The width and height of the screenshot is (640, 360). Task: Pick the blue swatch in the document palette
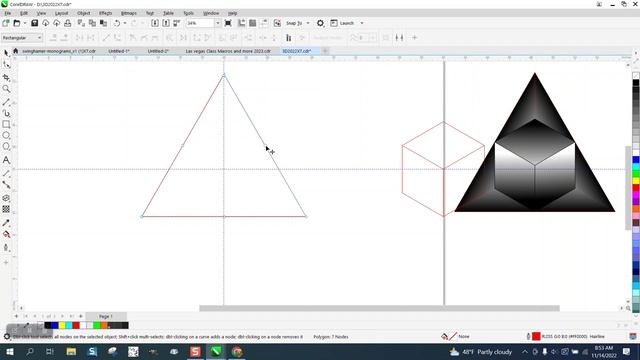pyautogui.click(x=55, y=325)
